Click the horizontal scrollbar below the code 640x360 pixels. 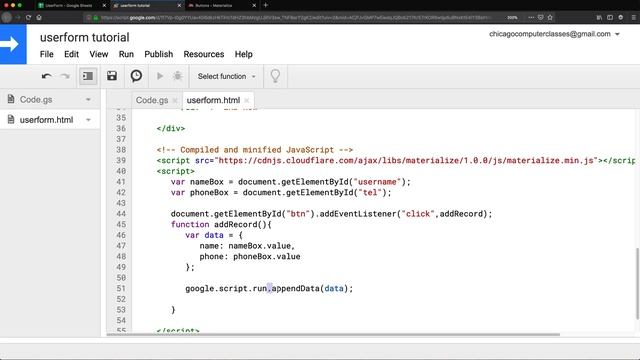[333, 335]
